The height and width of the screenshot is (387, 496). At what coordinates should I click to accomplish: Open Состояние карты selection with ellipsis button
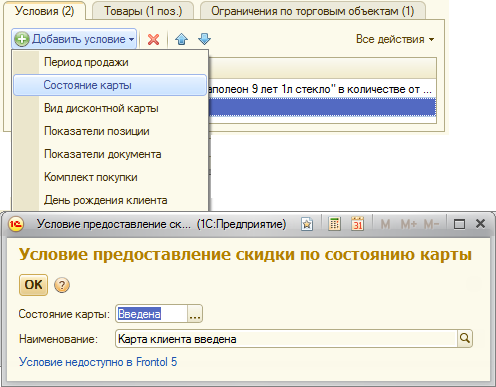click(x=195, y=314)
